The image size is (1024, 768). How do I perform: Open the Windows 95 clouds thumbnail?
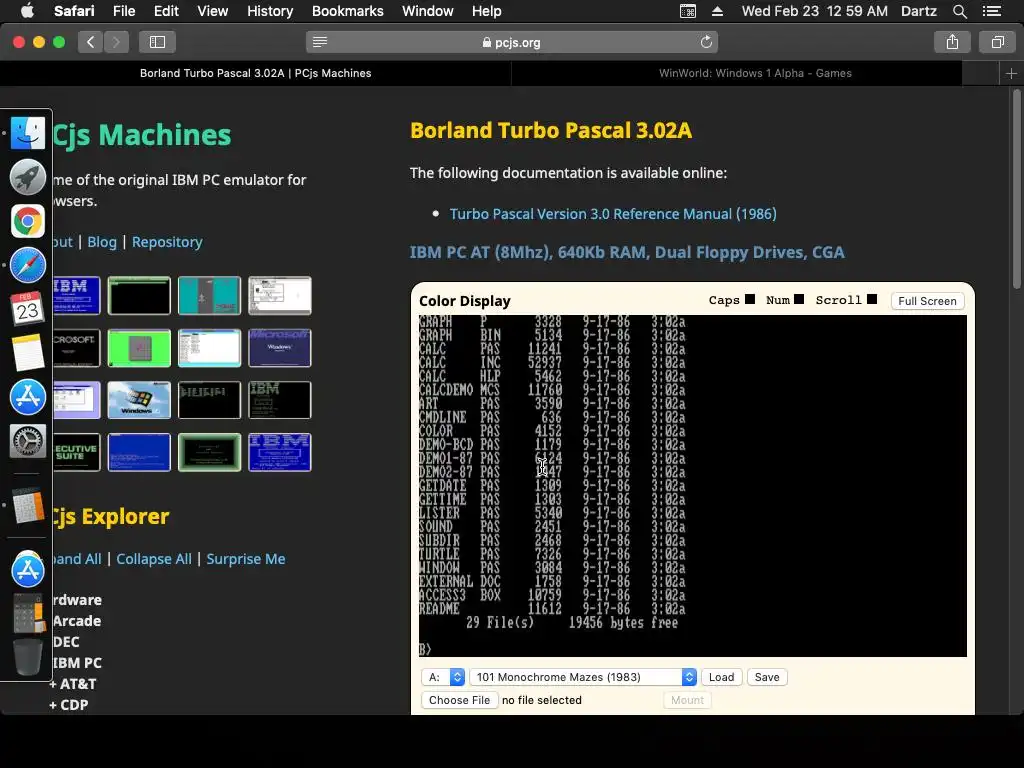tap(139, 400)
